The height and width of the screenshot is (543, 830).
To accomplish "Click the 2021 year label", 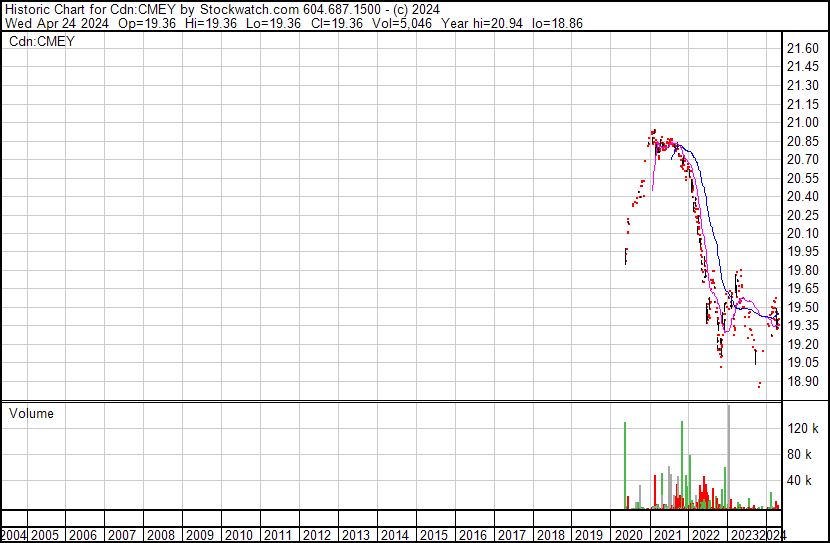I will click(667, 535).
